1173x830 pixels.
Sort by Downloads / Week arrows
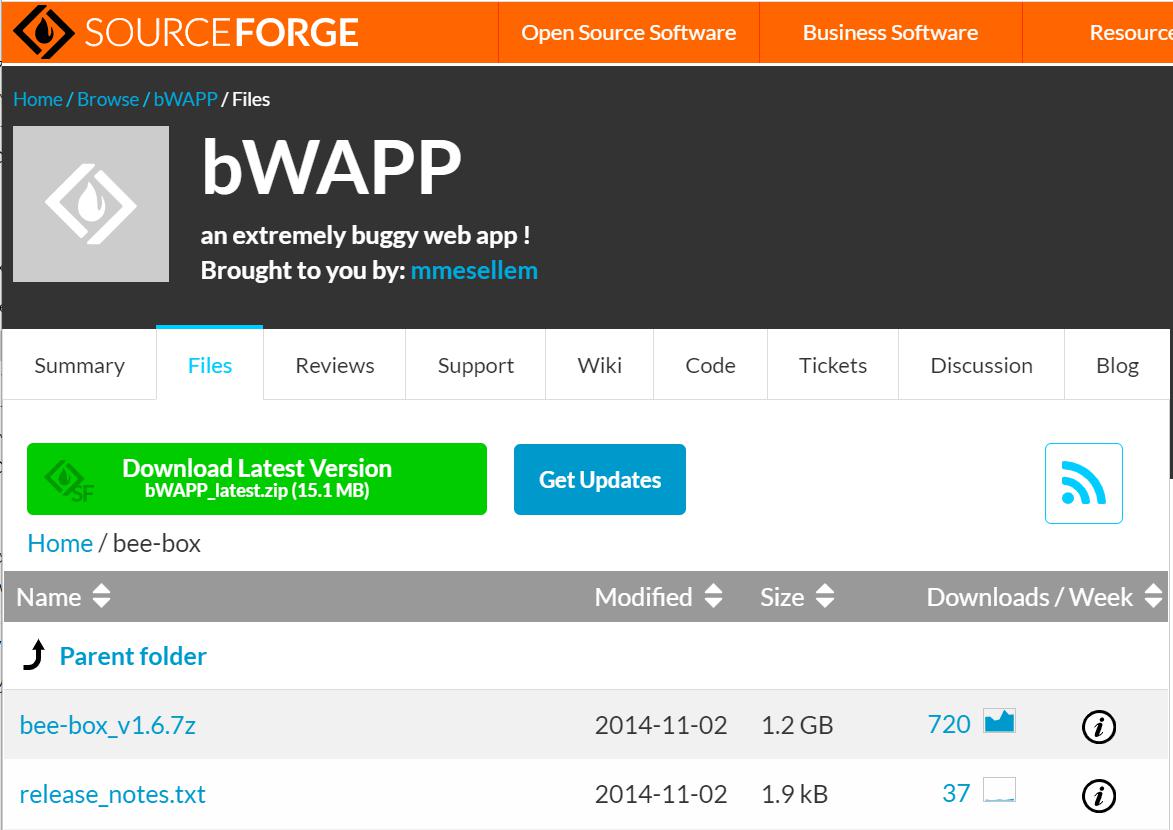tap(1153, 597)
